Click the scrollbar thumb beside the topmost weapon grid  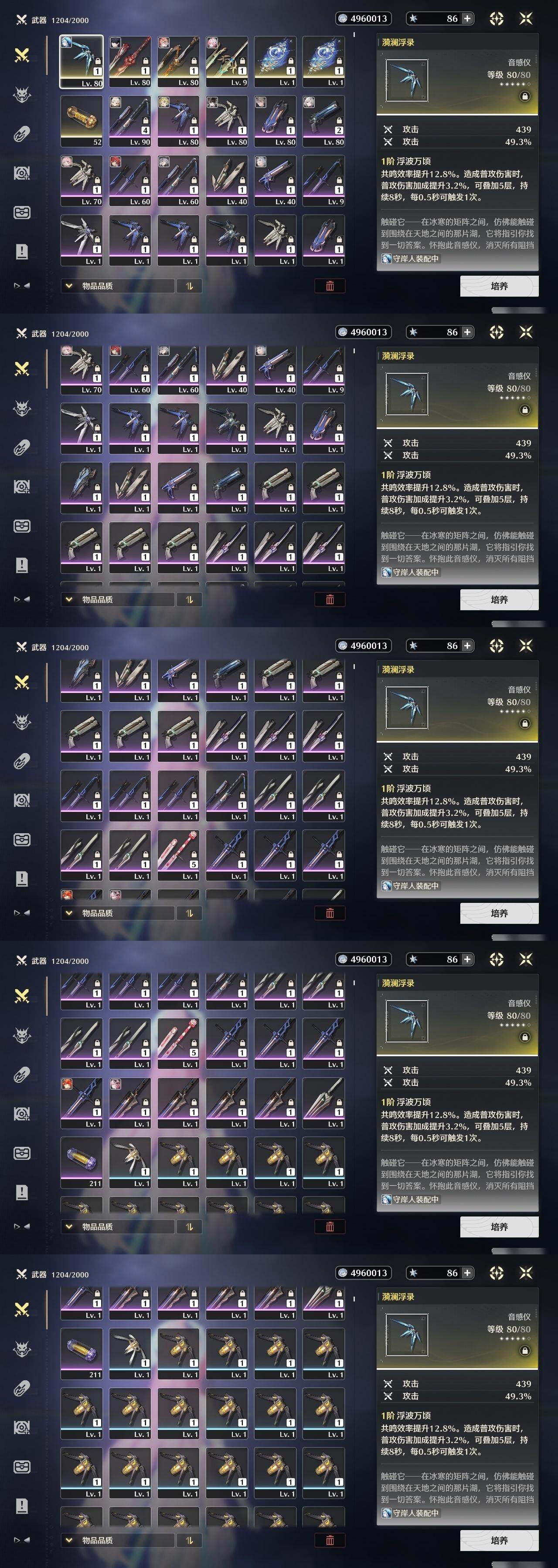(x=354, y=35)
